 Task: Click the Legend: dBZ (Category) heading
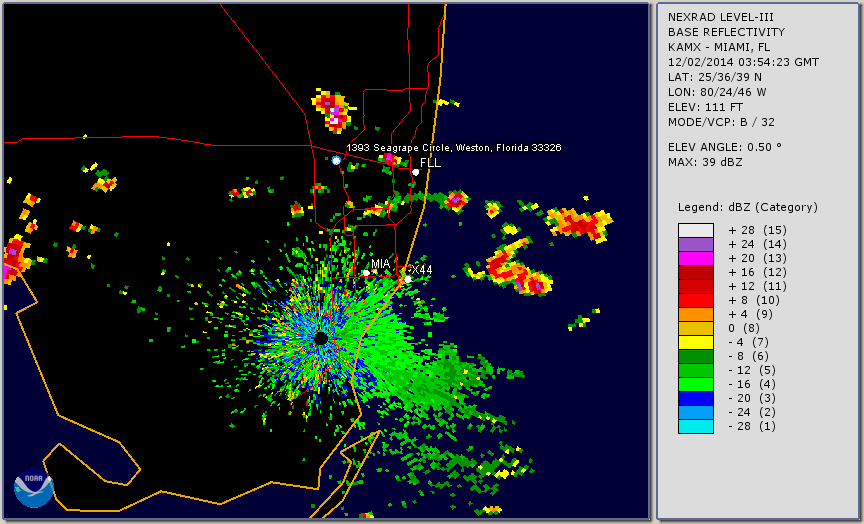click(748, 207)
